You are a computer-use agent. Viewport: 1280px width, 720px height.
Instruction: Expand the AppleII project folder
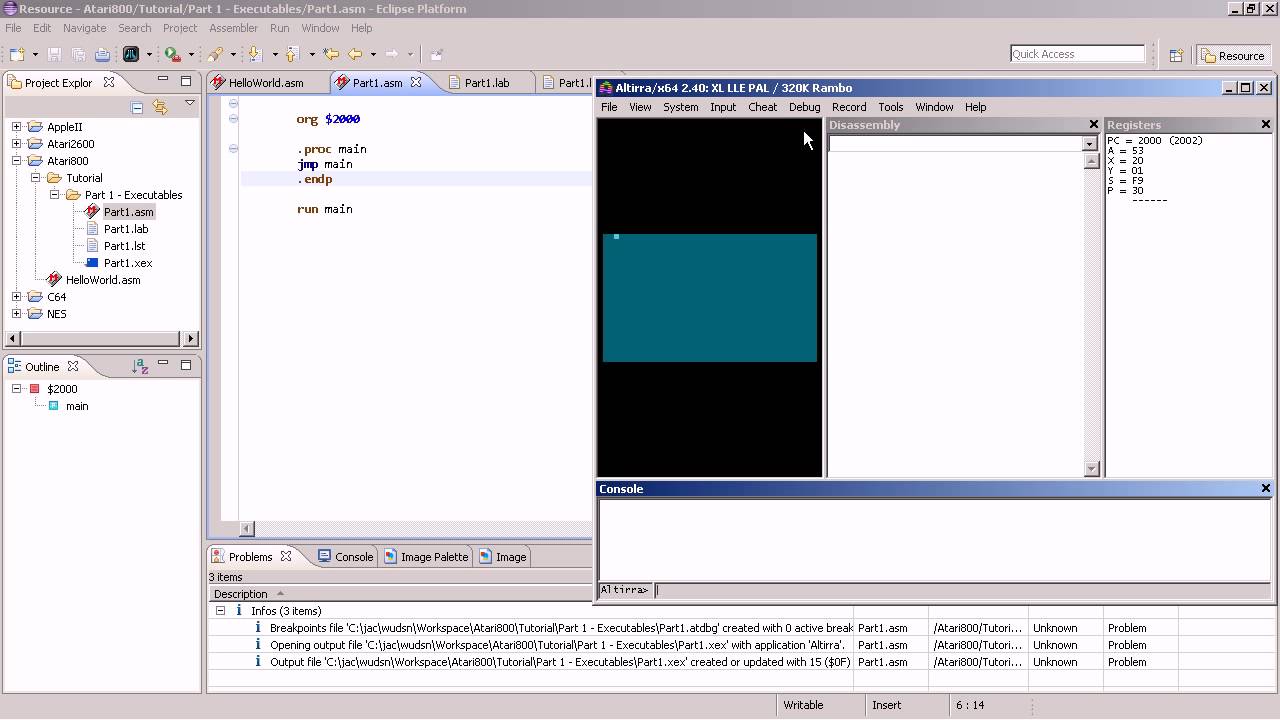(x=17, y=127)
